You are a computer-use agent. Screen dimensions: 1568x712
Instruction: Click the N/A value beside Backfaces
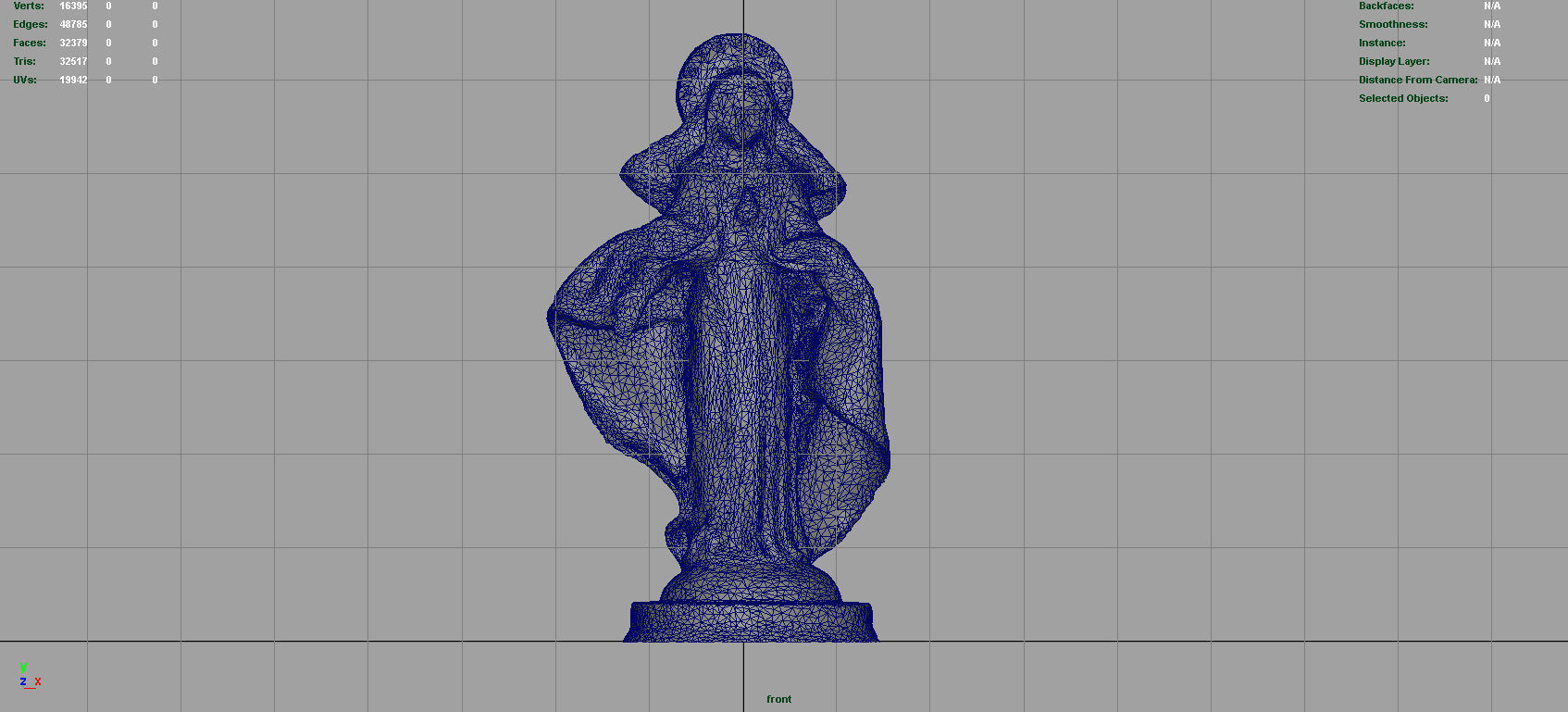(1492, 6)
